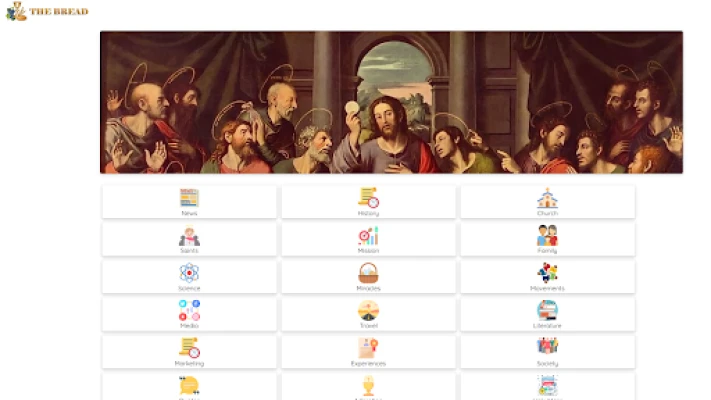The height and width of the screenshot is (400, 711).
Task: Open the Family category
Action: pyautogui.click(x=547, y=239)
